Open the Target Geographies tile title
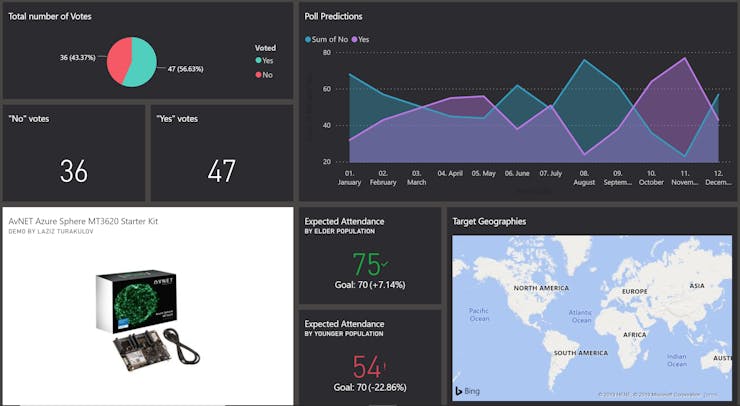 489,221
